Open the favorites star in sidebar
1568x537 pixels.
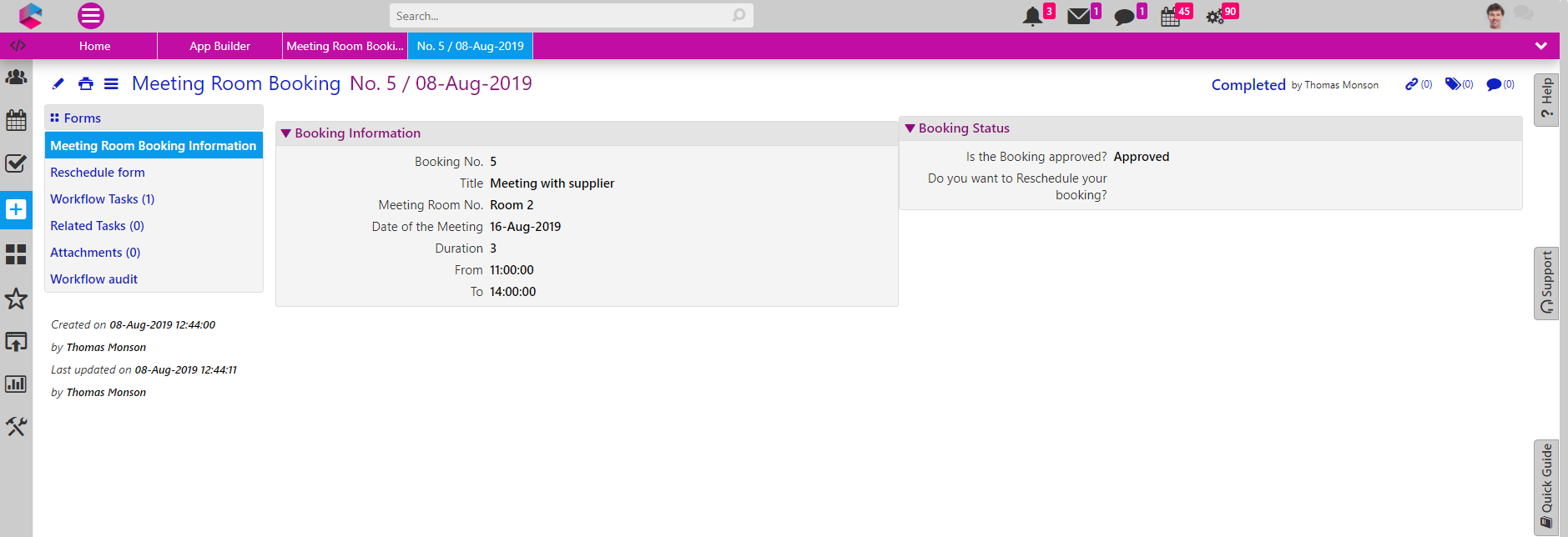tap(16, 299)
